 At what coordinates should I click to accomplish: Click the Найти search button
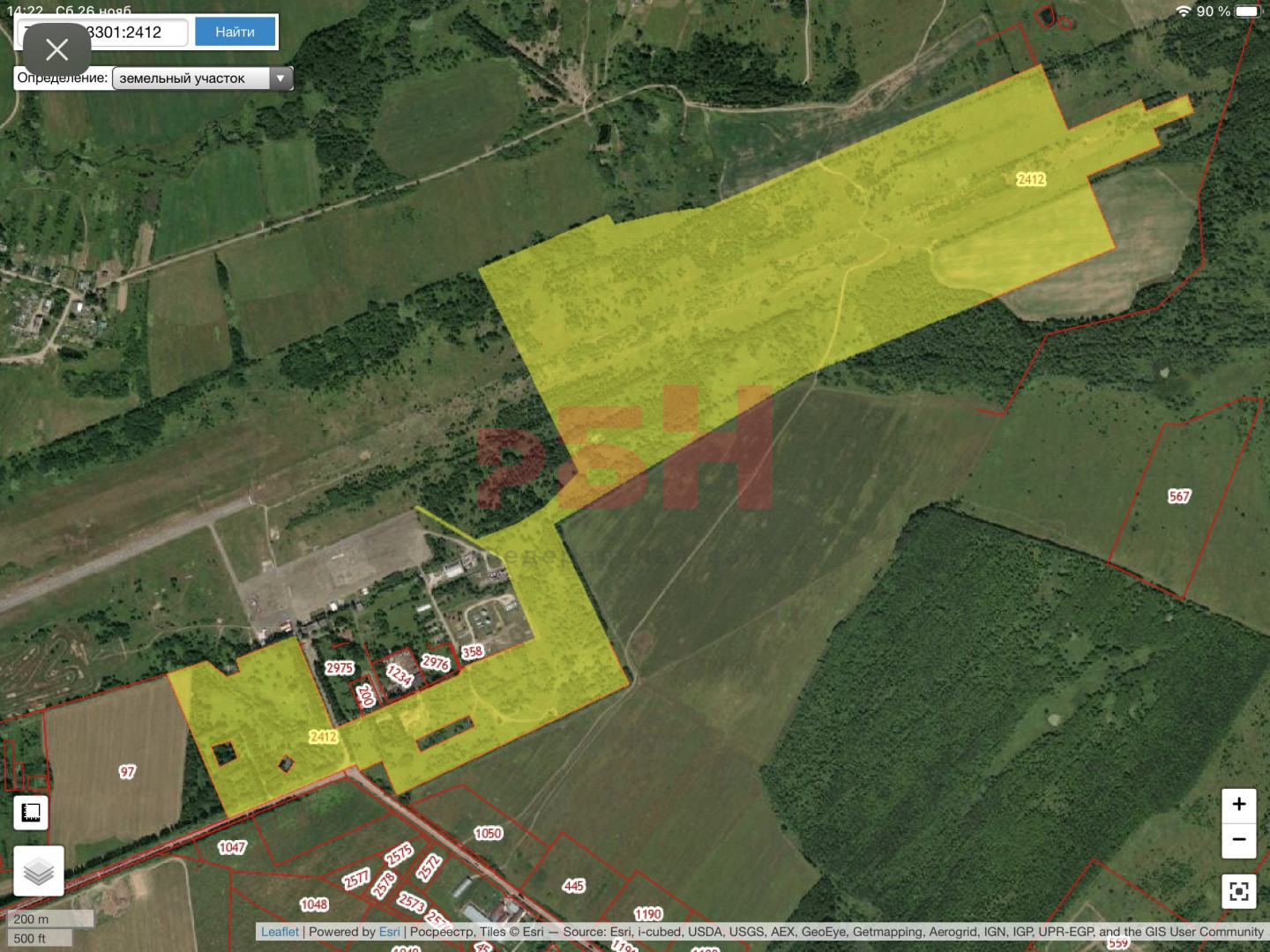tap(235, 33)
